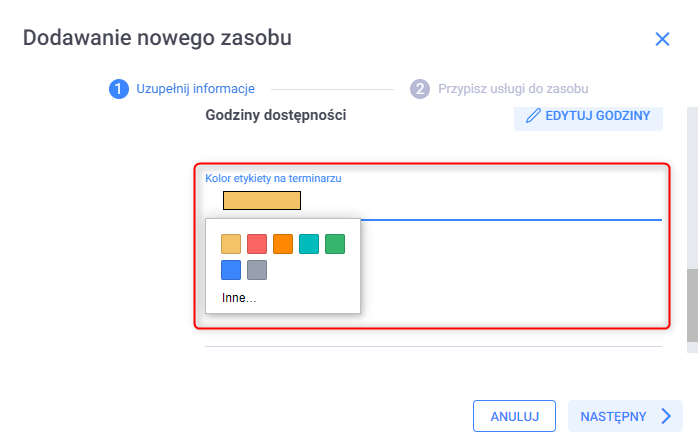Click the step 1 number circle
This screenshot has height=447, width=698.
(118, 88)
